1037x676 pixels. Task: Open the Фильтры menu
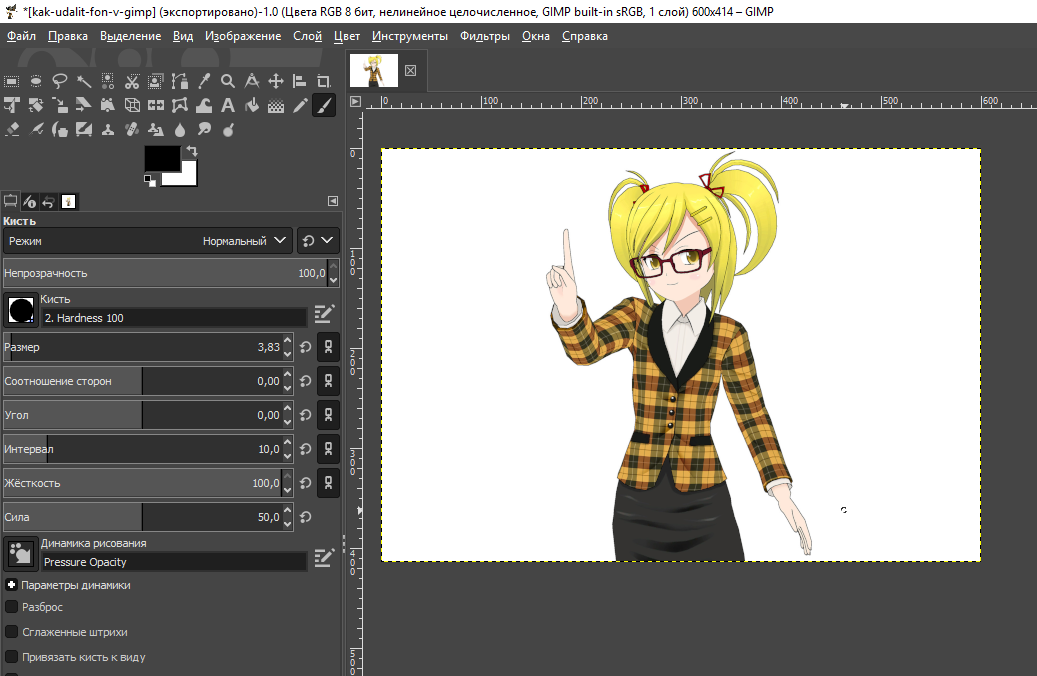click(485, 36)
